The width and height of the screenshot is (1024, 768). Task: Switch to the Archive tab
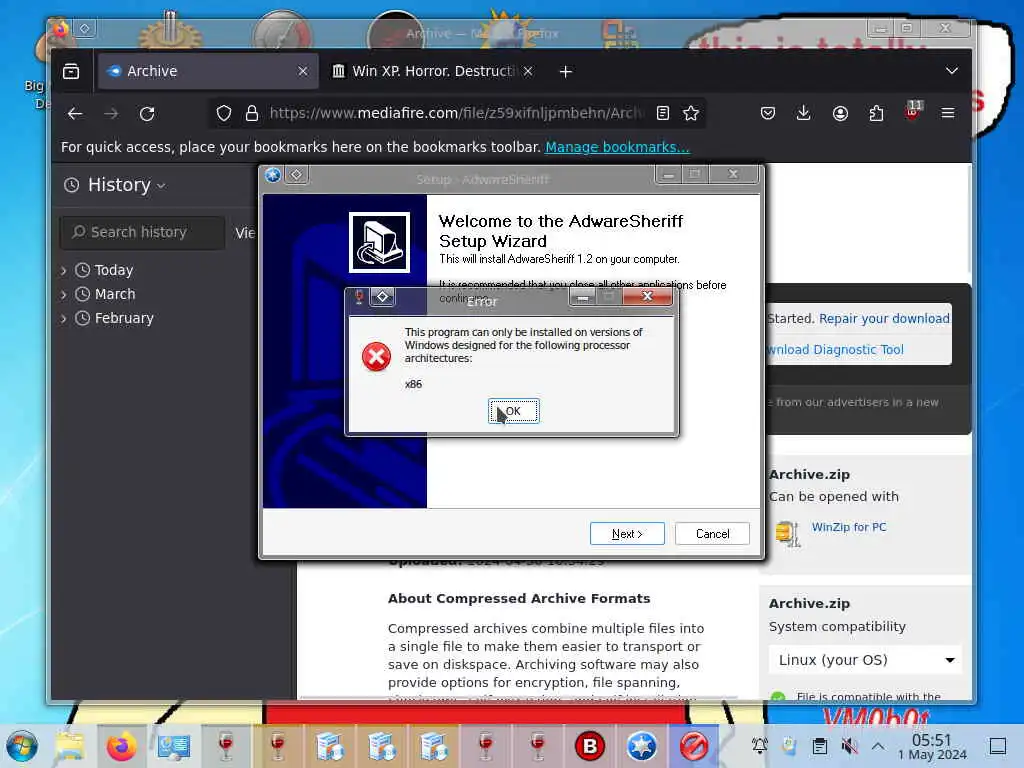coord(208,71)
